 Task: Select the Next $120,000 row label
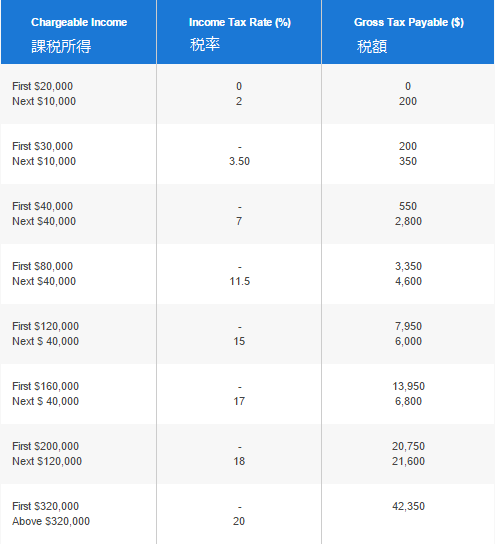tap(47, 461)
